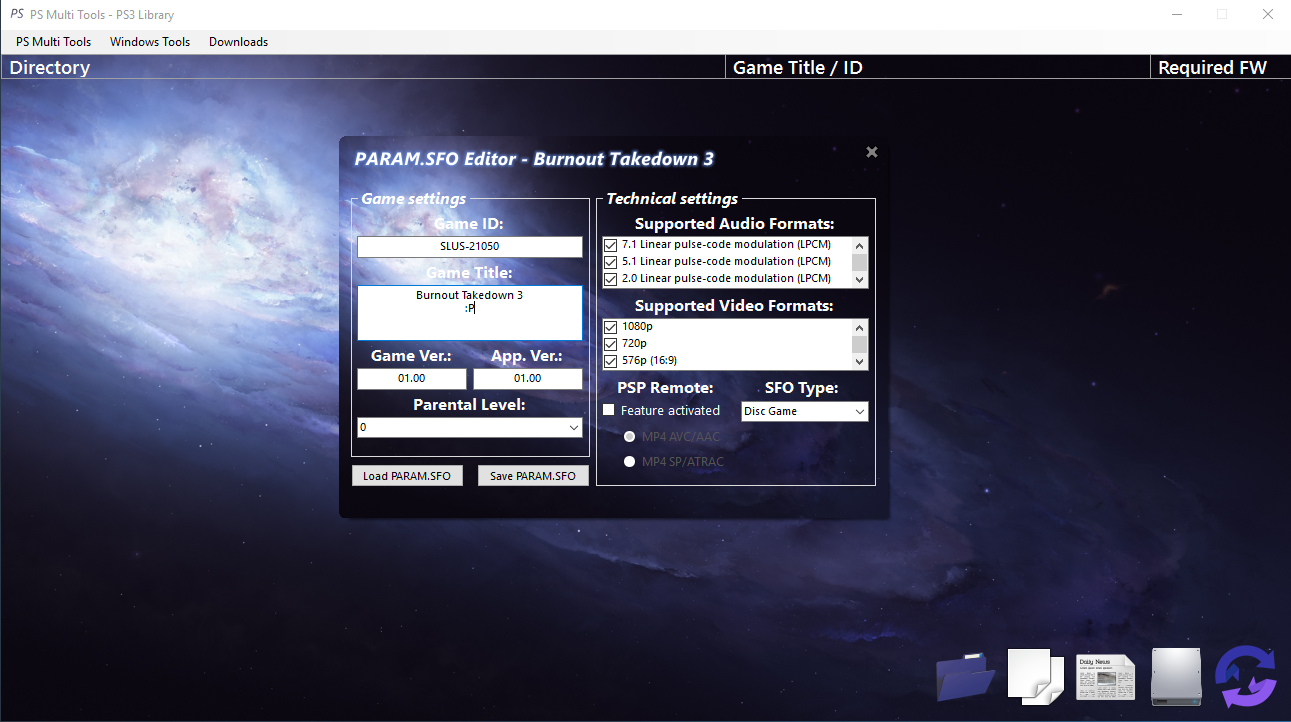1291x722 pixels.
Task: Open the SFO Type Disc Game dropdown
Action: pos(804,411)
